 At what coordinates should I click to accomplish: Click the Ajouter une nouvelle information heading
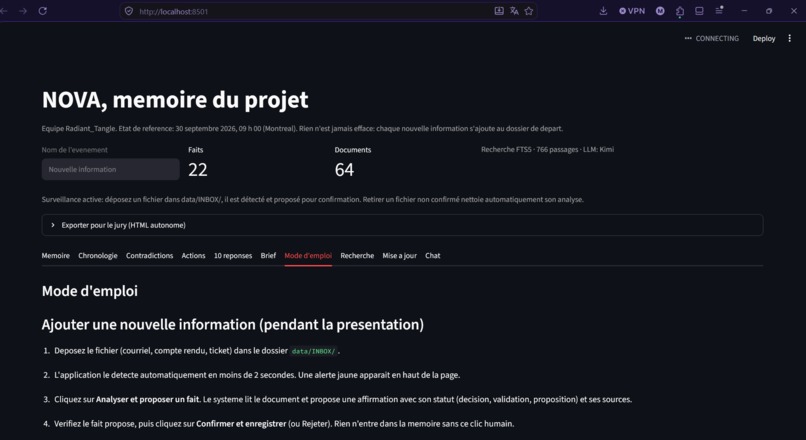233,325
